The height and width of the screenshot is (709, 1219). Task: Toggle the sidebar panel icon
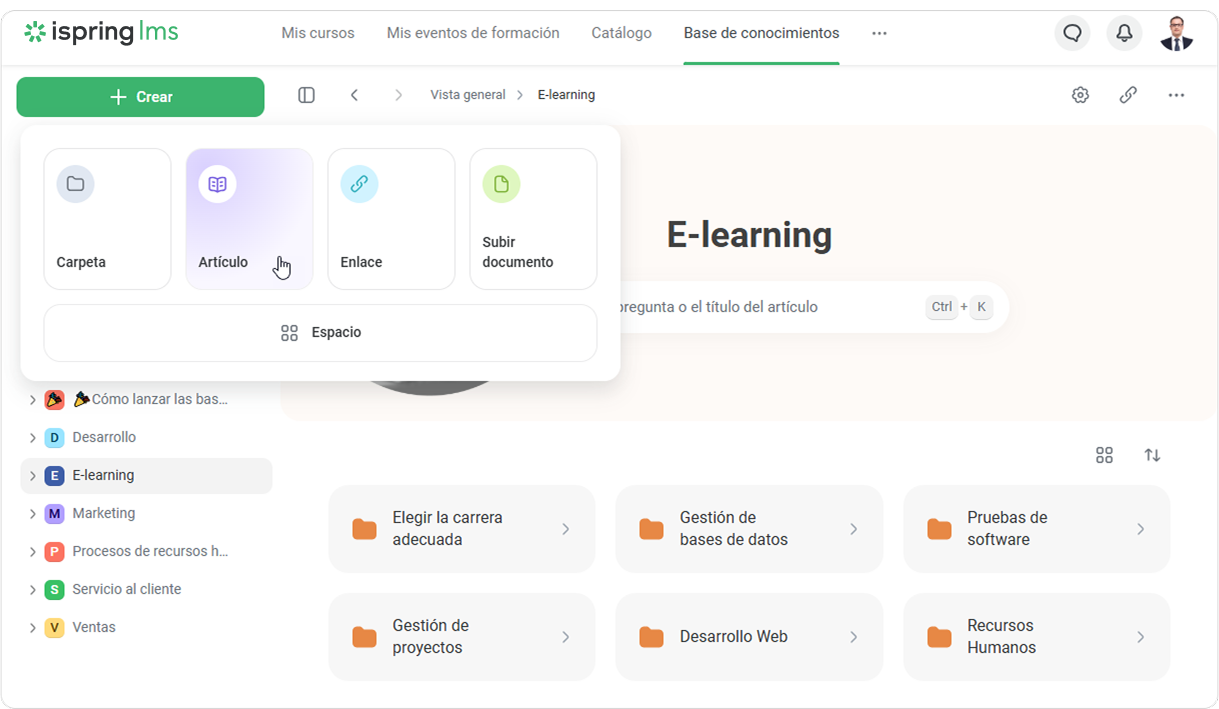pos(307,95)
